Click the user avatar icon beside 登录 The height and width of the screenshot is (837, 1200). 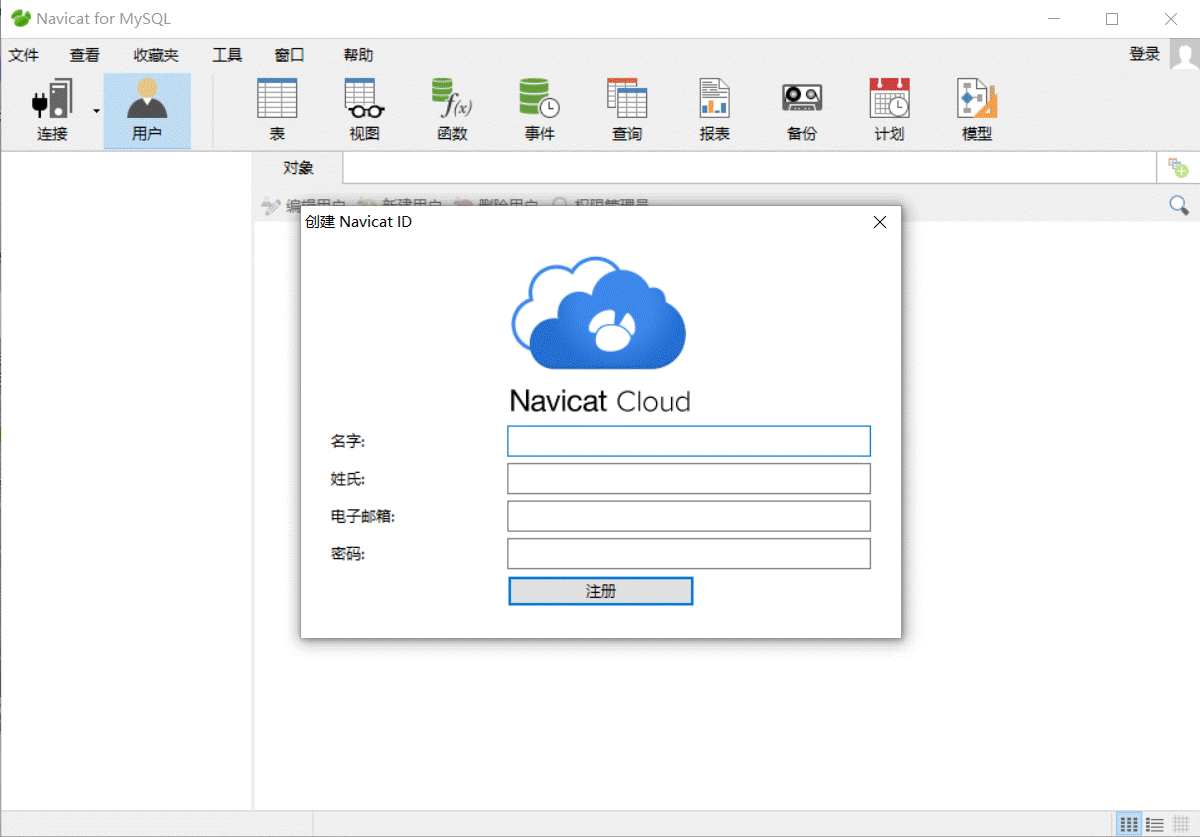pyautogui.click(x=1184, y=54)
